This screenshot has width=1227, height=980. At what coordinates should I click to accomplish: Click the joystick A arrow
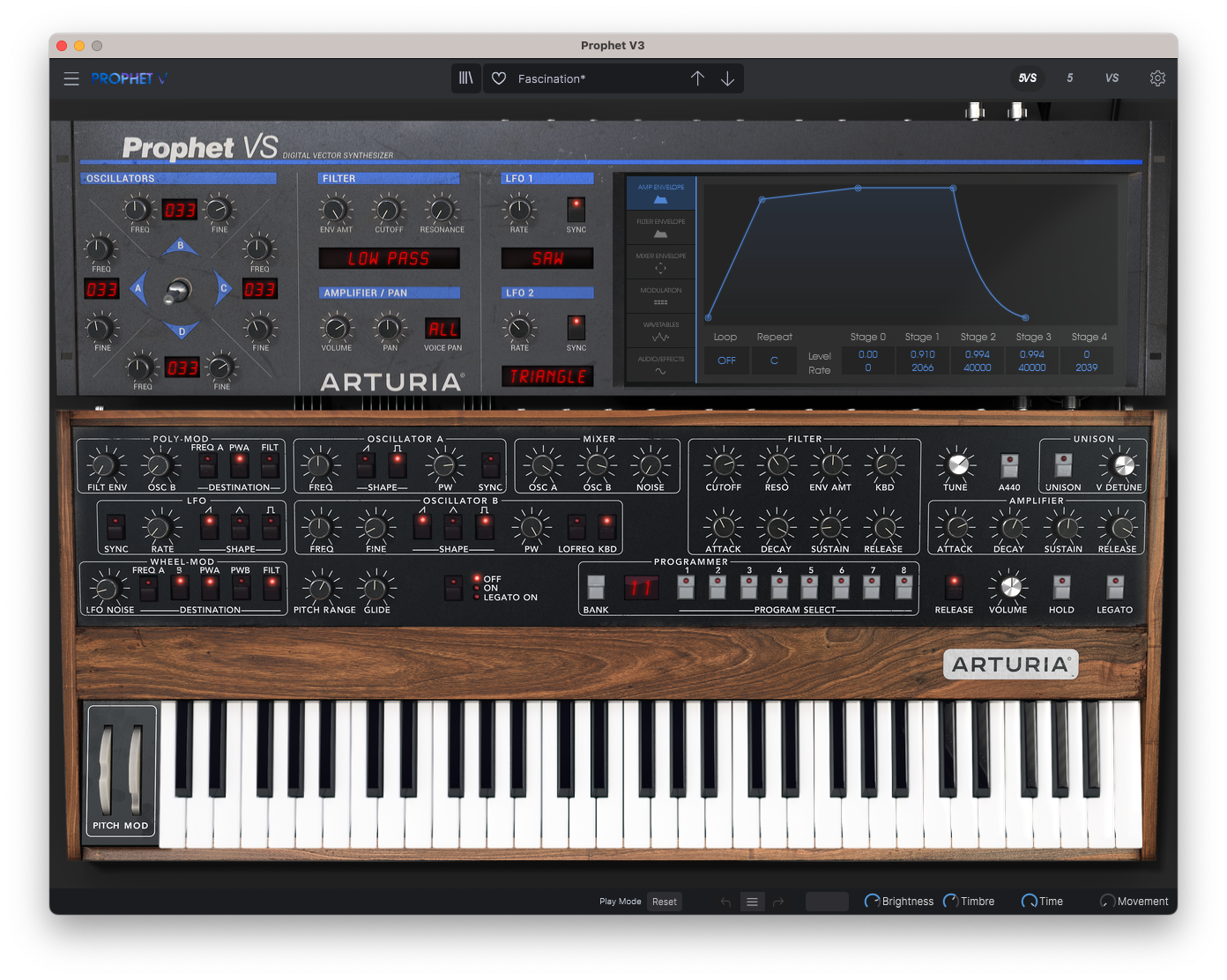[138, 288]
